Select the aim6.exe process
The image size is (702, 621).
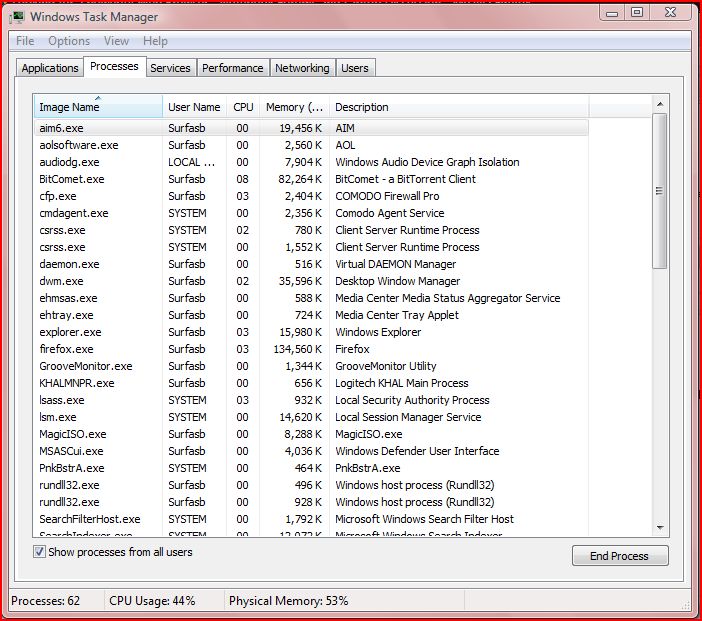[311, 128]
